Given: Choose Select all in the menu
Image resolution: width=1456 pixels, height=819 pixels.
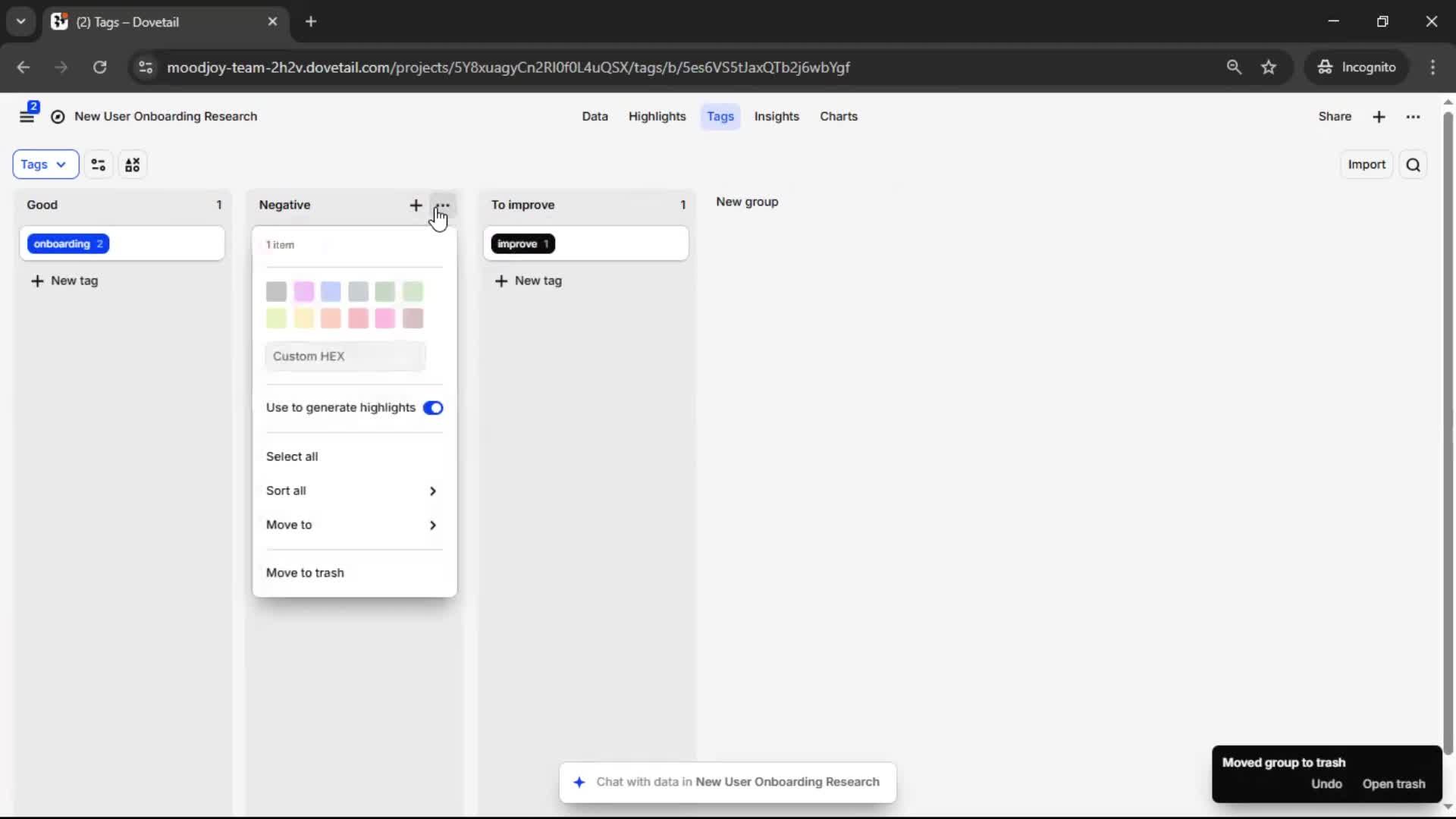Looking at the screenshot, I should [x=292, y=457].
